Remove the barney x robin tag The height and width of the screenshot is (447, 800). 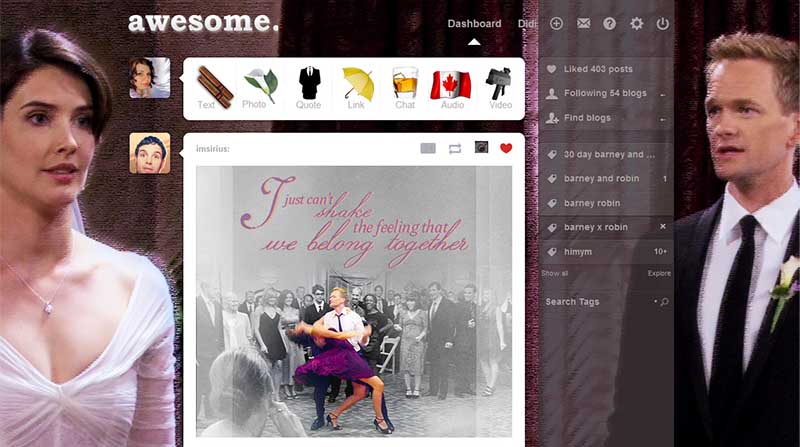[x=662, y=227]
